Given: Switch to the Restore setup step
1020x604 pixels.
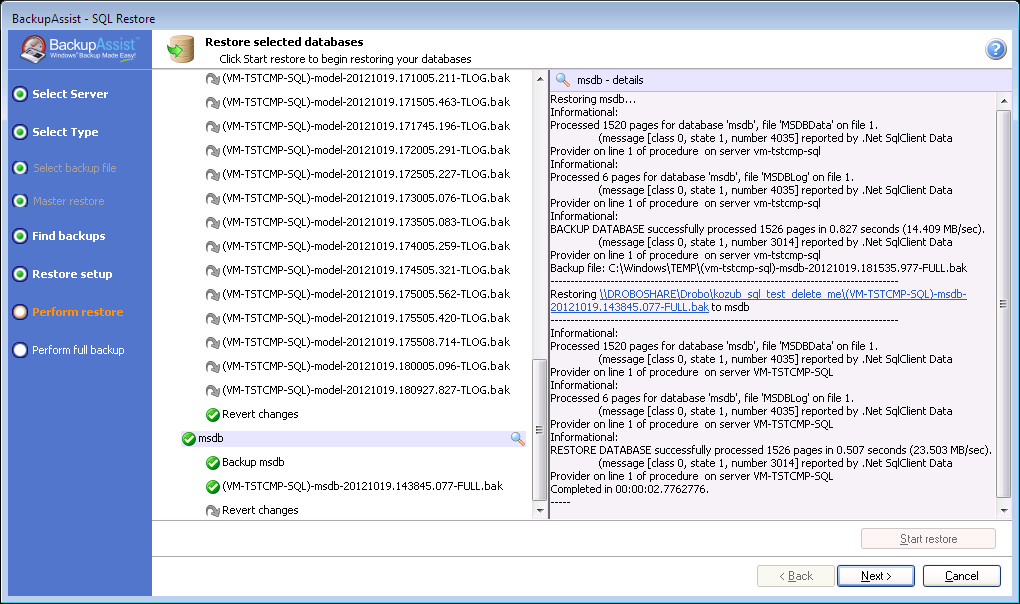Looking at the screenshot, I should coord(72,274).
